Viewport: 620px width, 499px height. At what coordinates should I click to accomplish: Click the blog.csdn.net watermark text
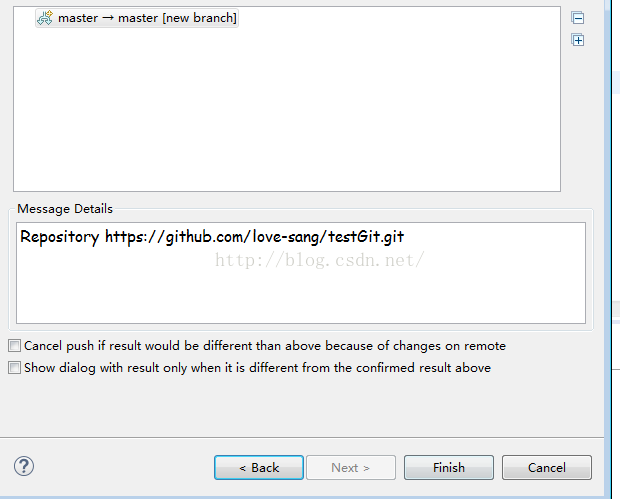click(x=320, y=260)
